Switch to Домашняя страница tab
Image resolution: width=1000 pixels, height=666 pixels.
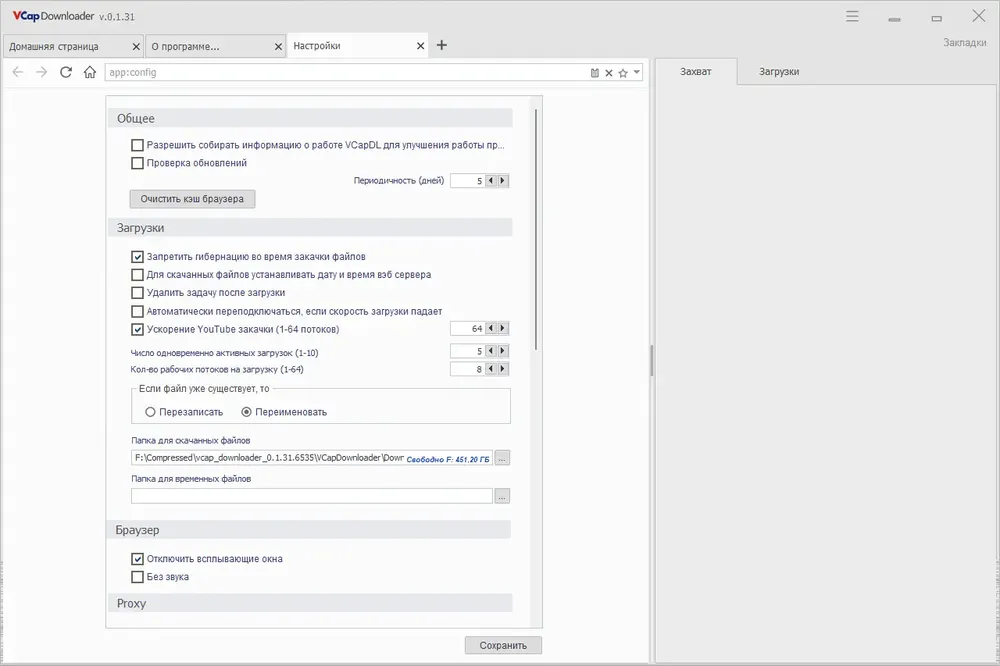[72, 47]
